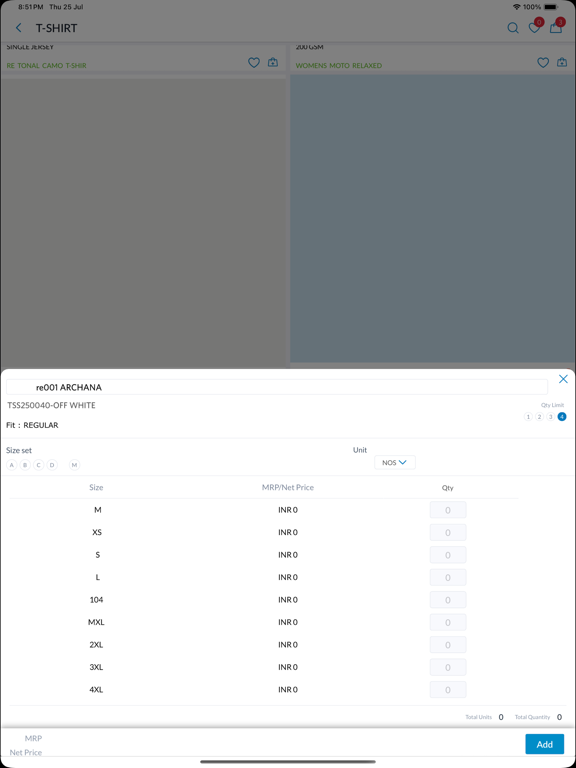
Task: Open the RE TONAL CAMO product image
Action: click(143, 223)
